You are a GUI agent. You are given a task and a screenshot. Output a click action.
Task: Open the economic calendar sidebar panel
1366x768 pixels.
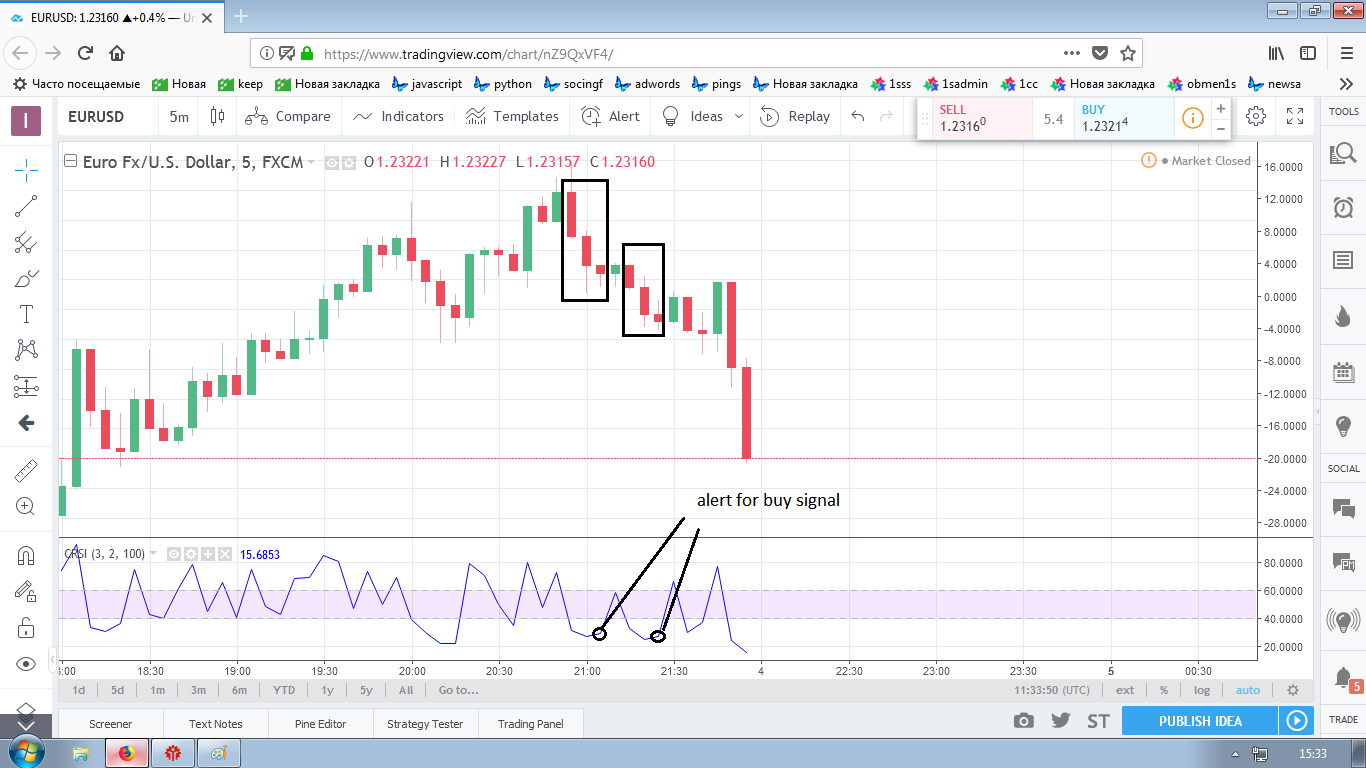[x=1343, y=371]
